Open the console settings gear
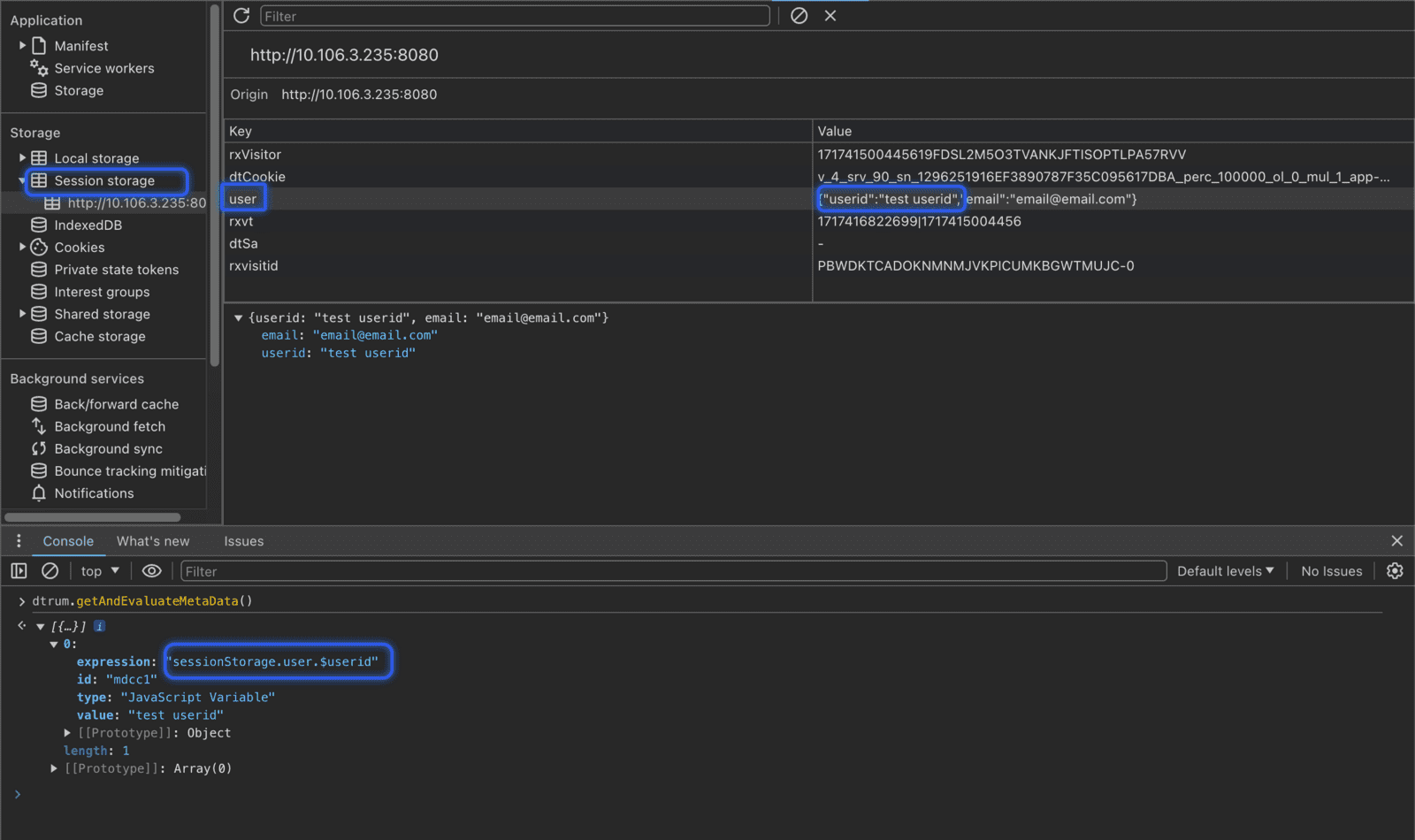The height and width of the screenshot is (840, 1415). point(1395,570)
